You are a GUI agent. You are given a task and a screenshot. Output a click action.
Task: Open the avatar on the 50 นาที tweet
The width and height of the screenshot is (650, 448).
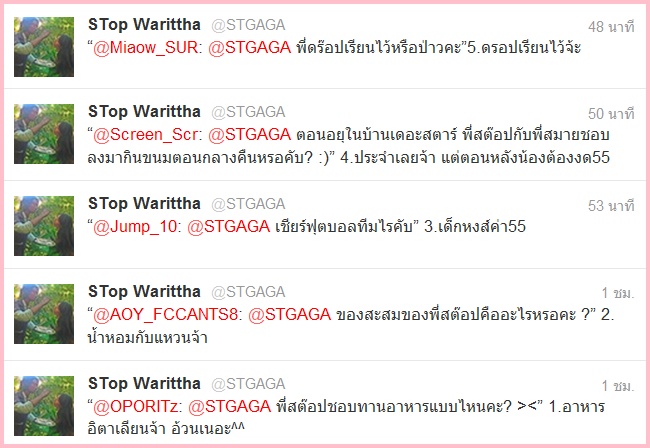[44, 134]
